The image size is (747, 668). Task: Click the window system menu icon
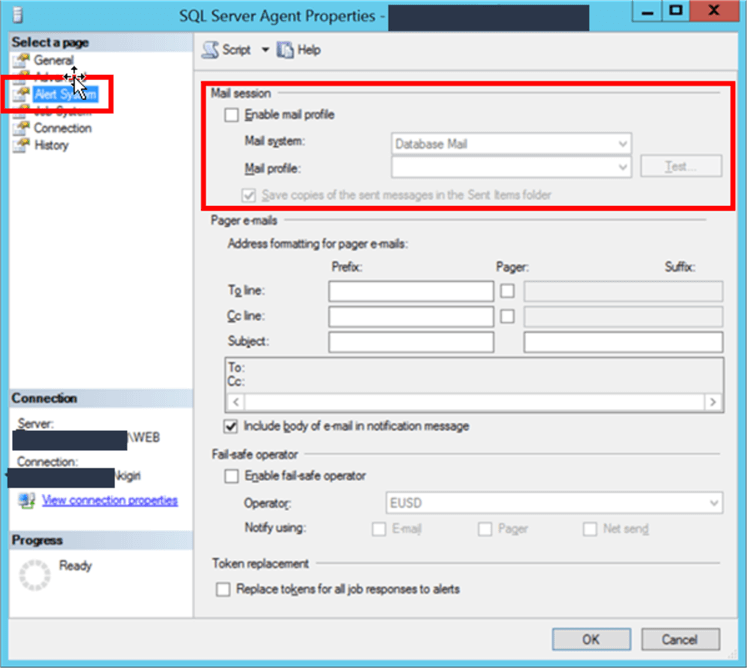18,15
